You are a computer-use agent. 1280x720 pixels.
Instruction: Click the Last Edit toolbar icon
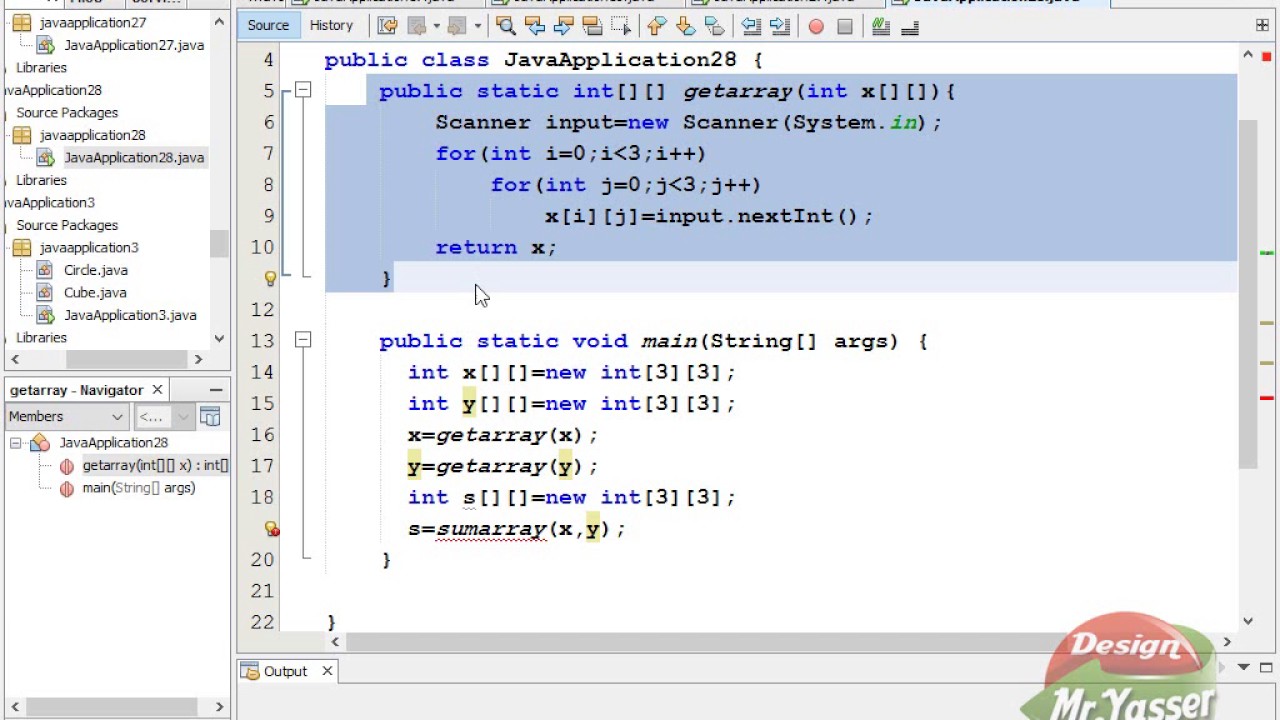point(388,26)
